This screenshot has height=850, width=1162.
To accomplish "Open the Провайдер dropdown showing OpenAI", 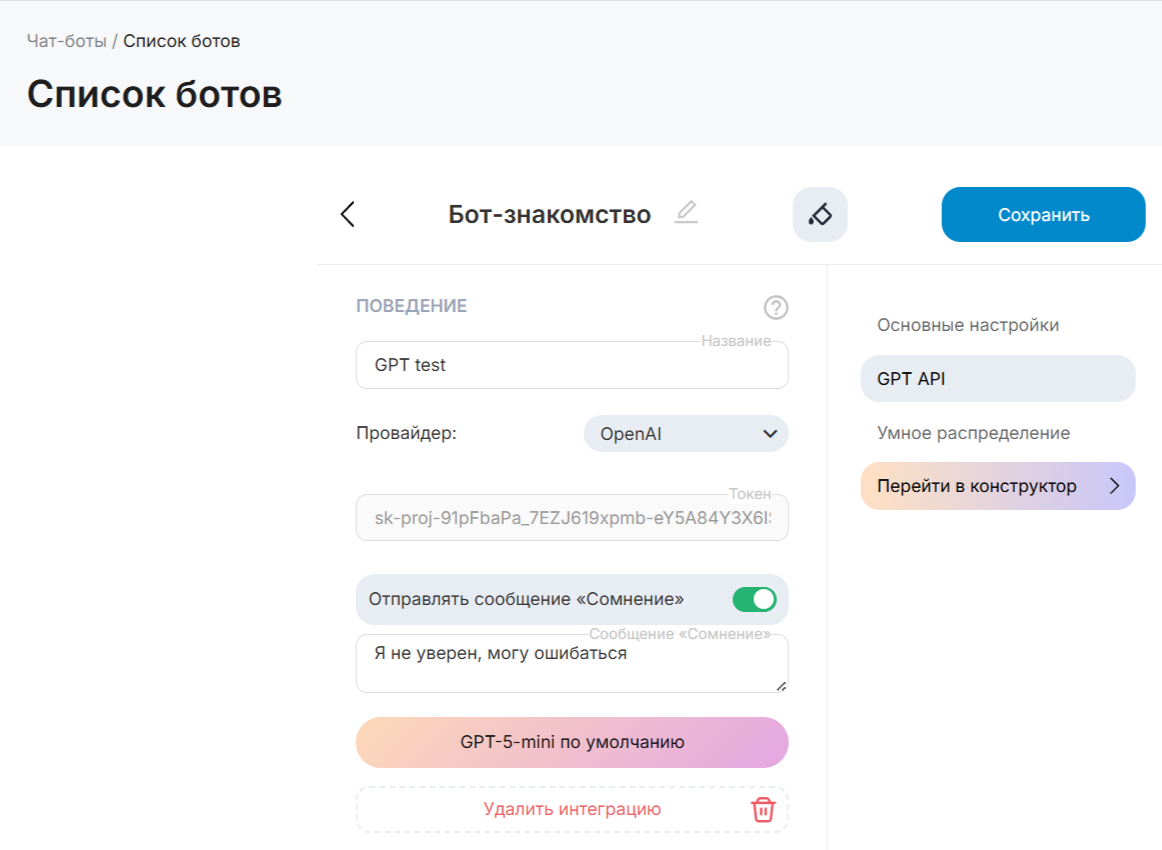I will tap(686, 434).
